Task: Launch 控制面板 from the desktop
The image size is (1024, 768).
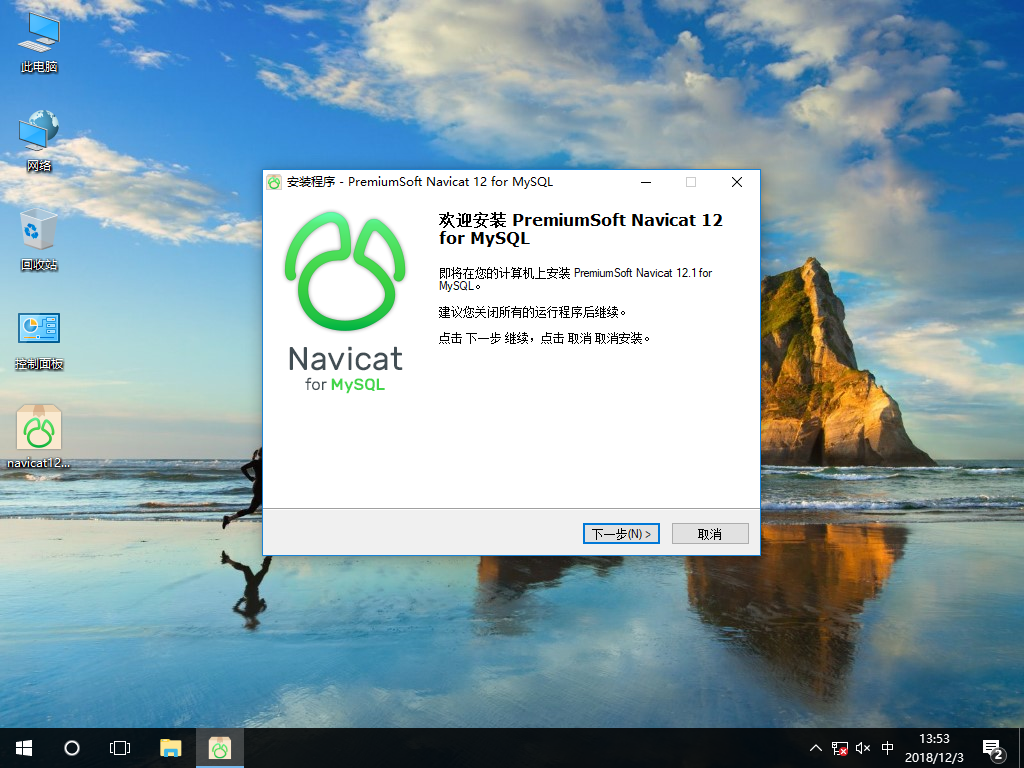Action: click(x=38, y=335)
